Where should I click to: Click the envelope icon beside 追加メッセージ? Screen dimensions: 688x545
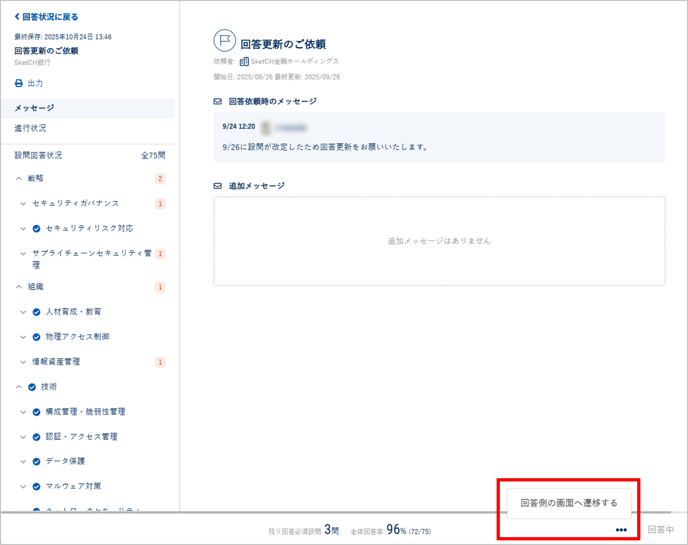218,186
